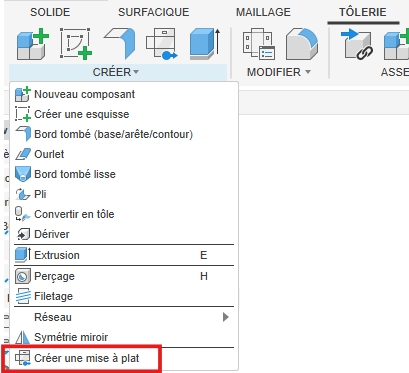This screenshot has width=409, height=373.
Task: Click the Convertir en tôle icon
Action: point(23,214)
